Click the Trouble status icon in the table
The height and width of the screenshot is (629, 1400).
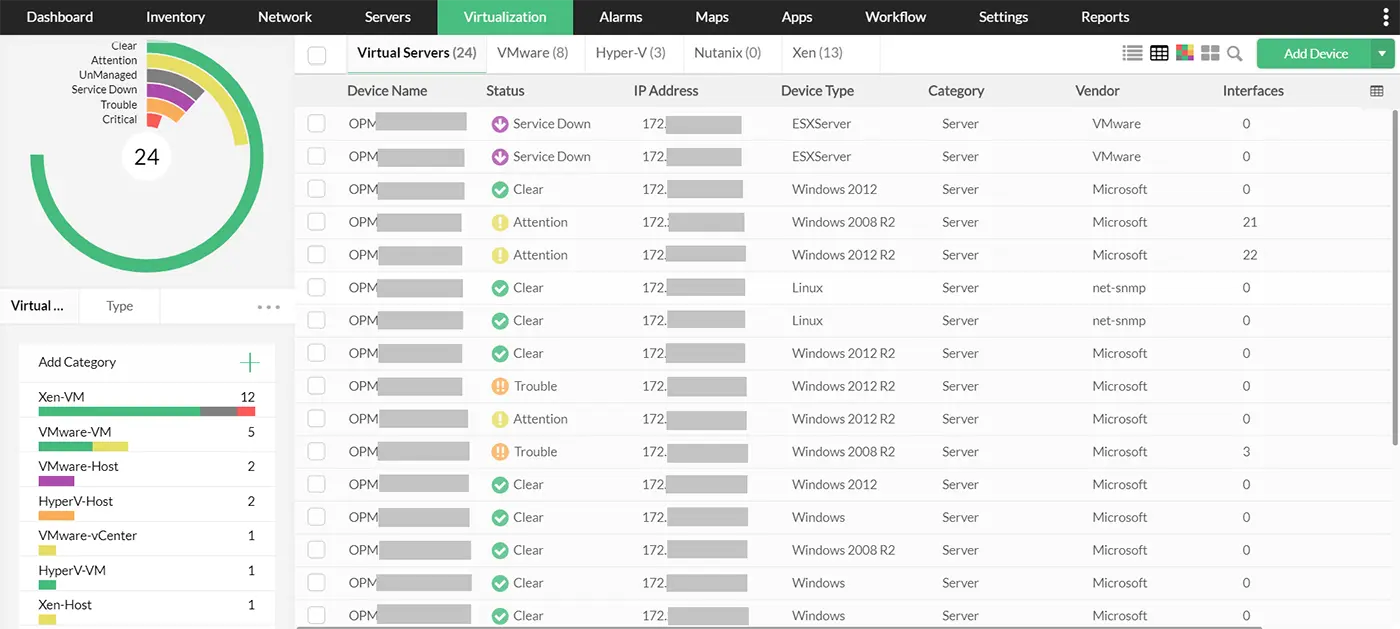[499, 385]
